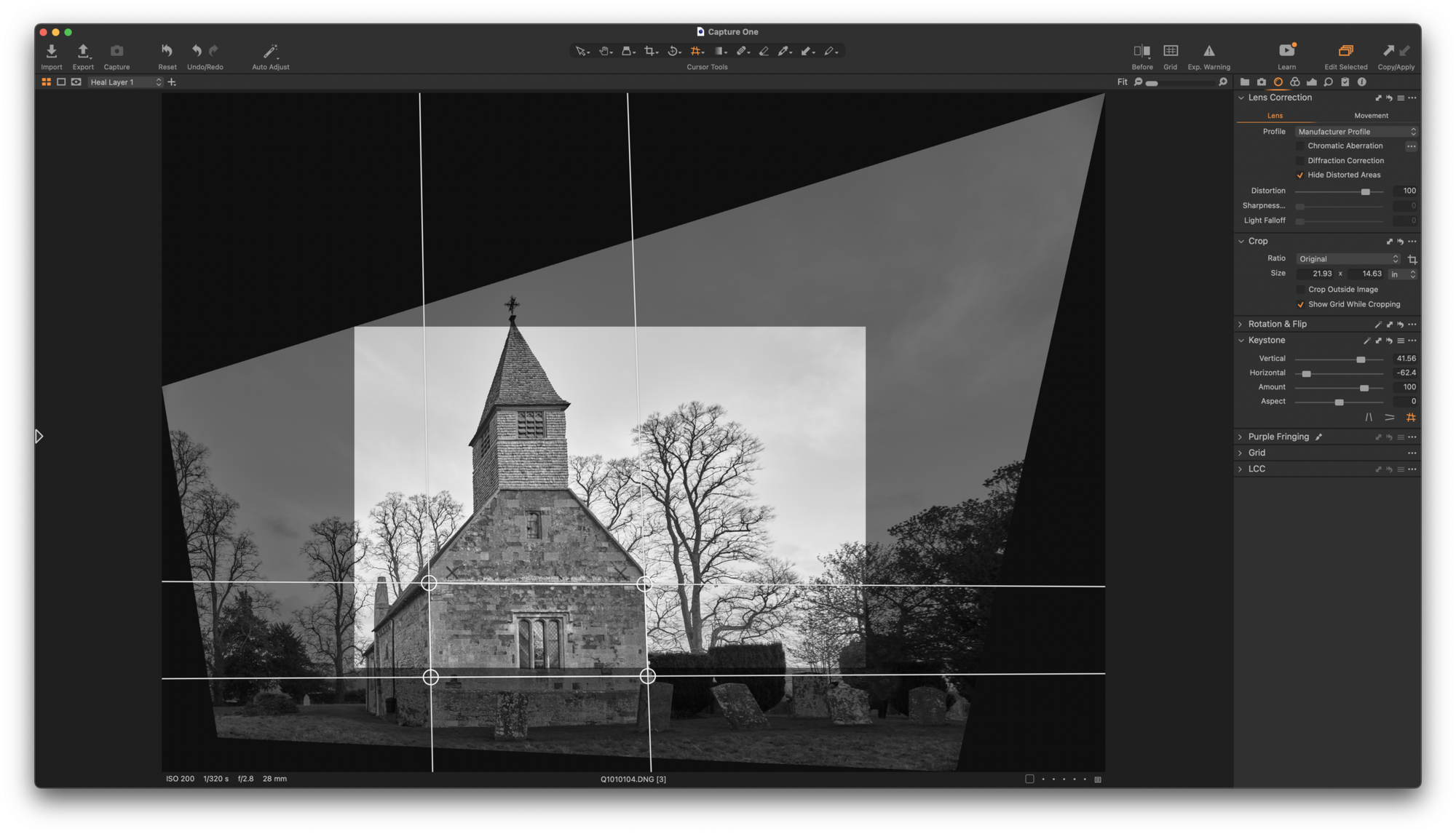Adjust the Distortion slider
Screen dimensions: 1456x834
[x=1365, y=192]
